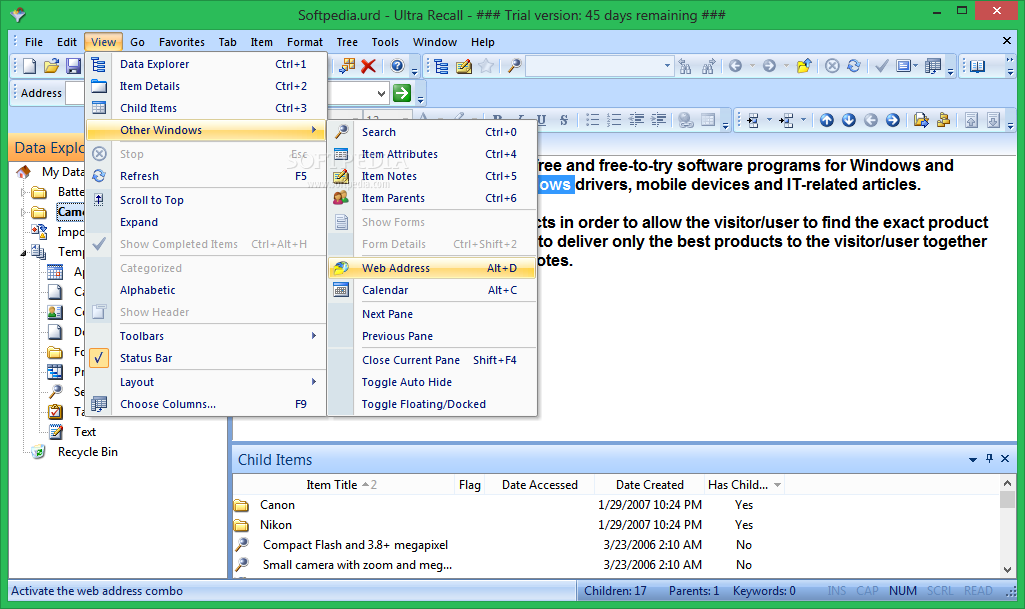Image resolution: width=1025 pixels, height=609 pixels.
Task: Click the Underline formatting icon
Action: click(541, 120)
